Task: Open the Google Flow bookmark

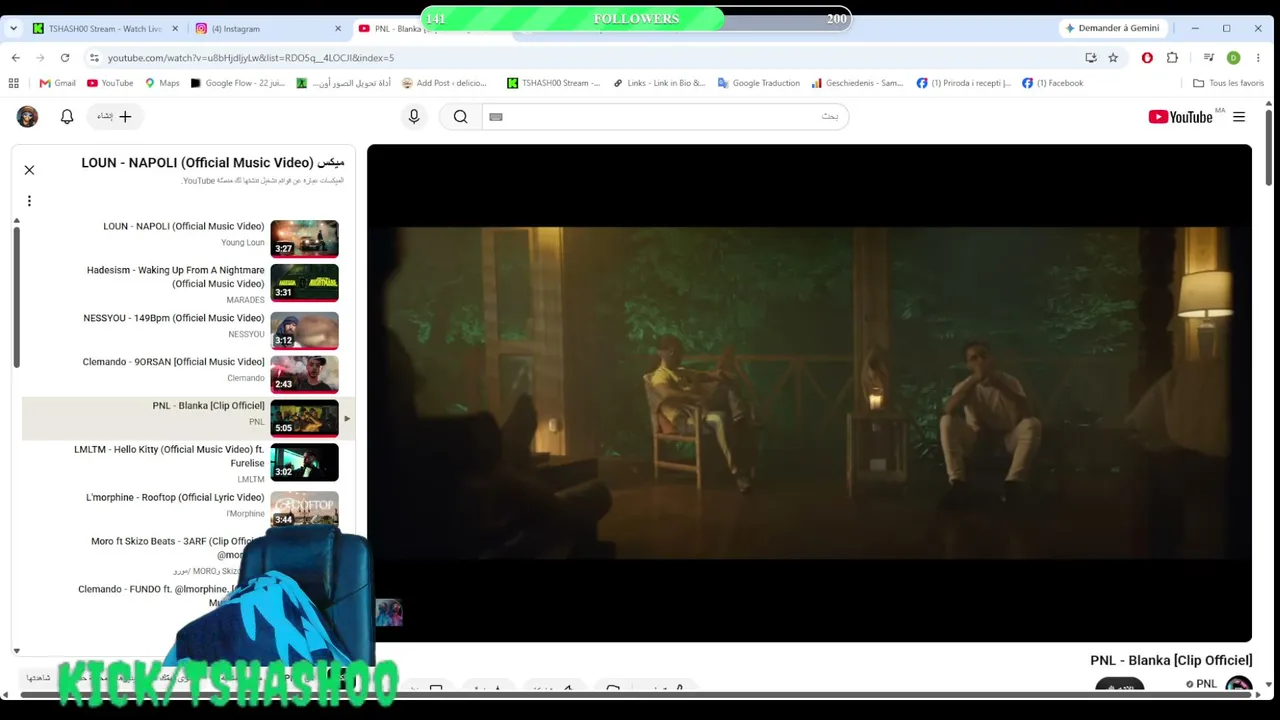Action: (238, 83)
